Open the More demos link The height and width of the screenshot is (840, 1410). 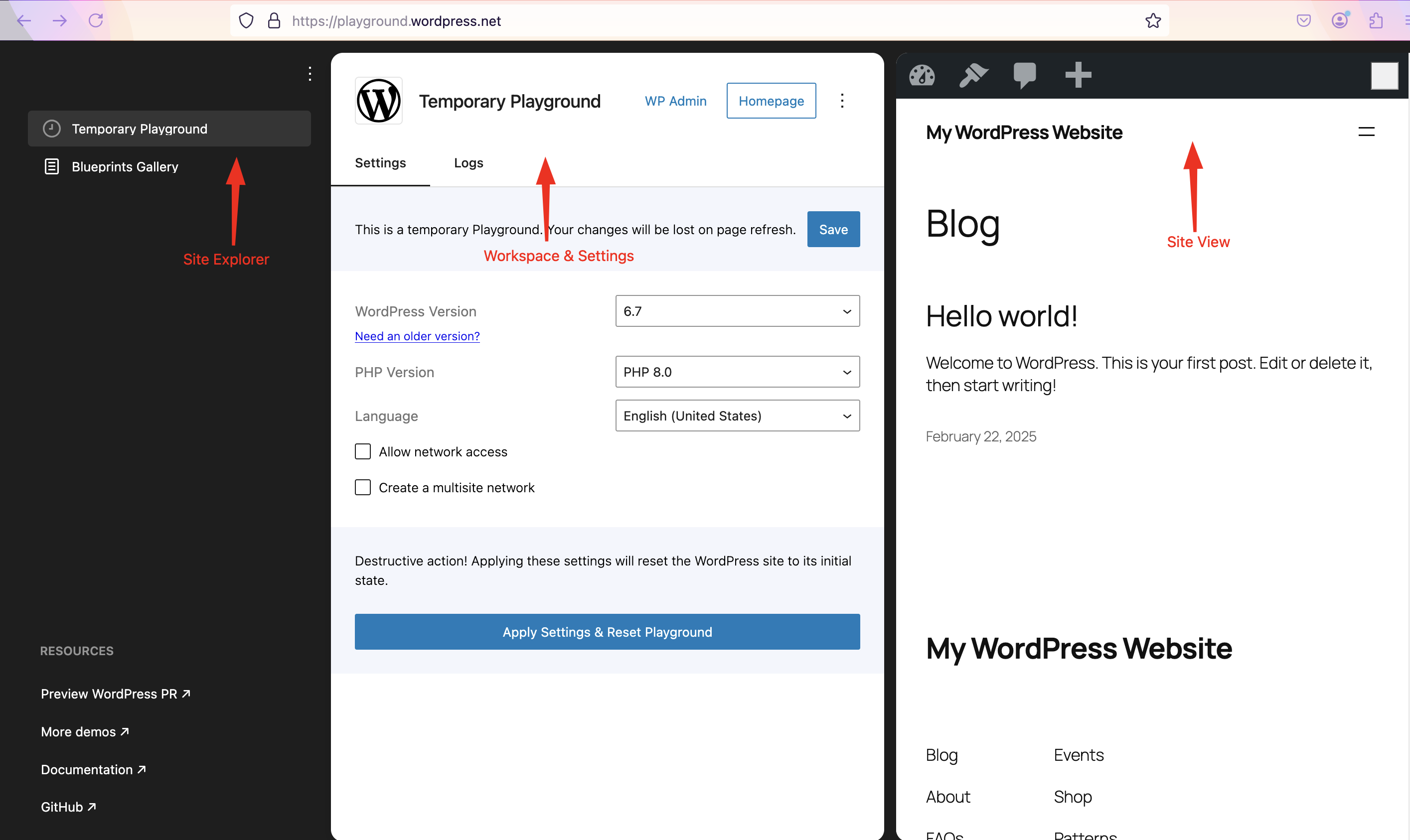(85, 731)
